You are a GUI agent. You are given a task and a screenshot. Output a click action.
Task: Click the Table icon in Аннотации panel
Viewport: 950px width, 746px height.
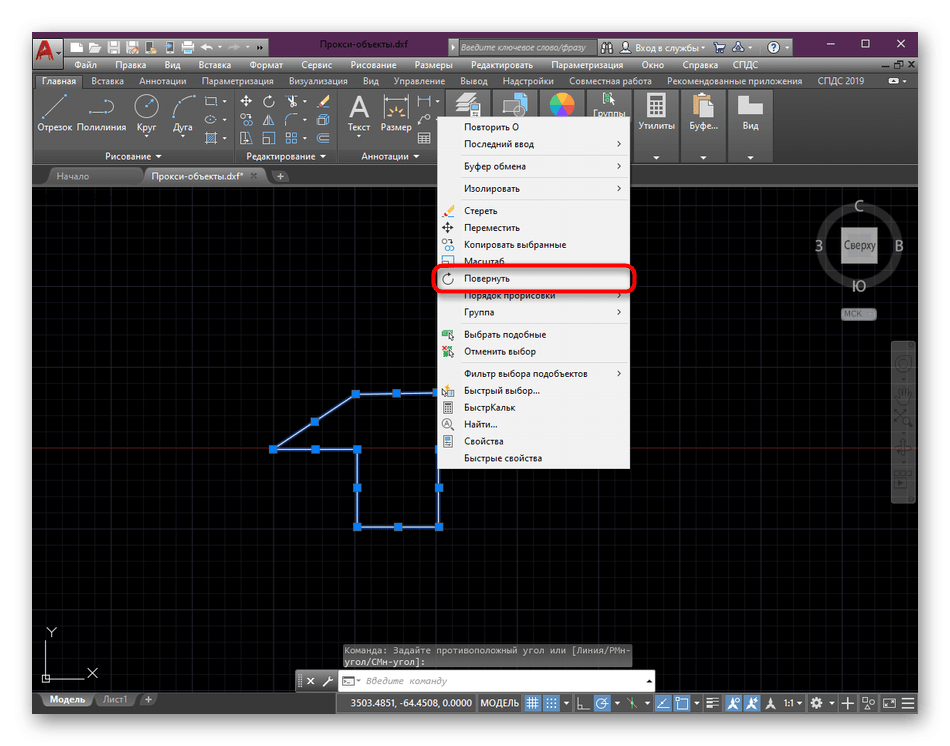424,138
